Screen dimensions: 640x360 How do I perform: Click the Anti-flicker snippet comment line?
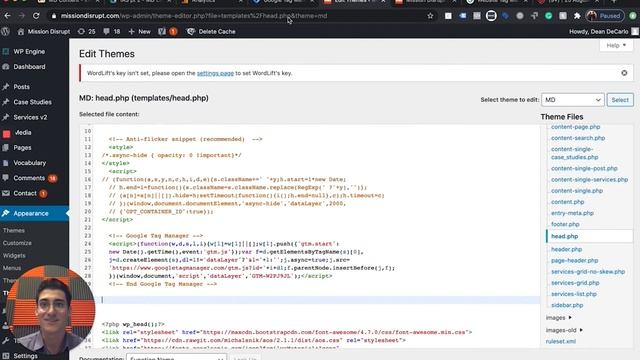coord(185,139)
